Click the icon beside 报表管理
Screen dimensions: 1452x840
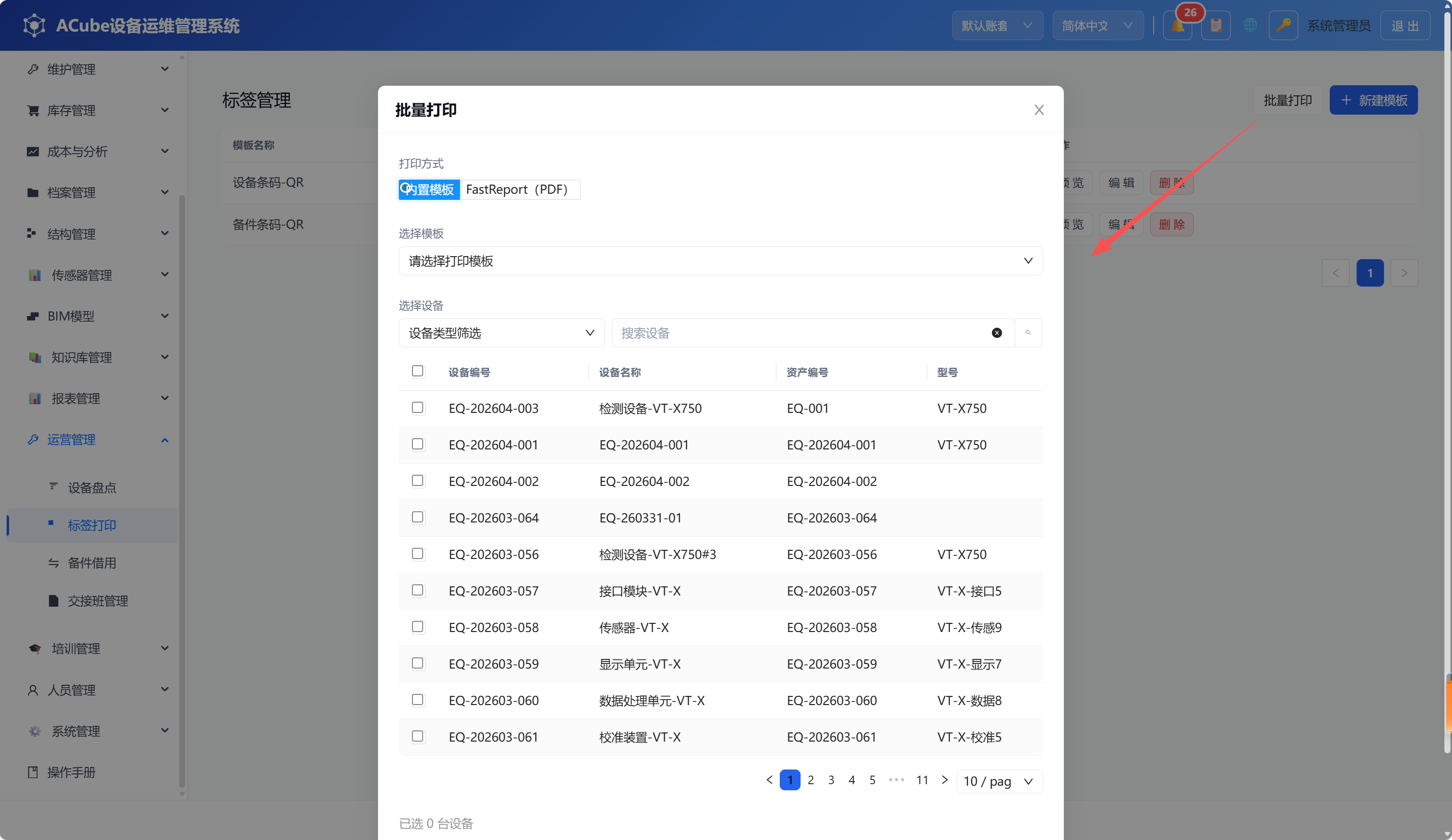click(x=34, y=398)
